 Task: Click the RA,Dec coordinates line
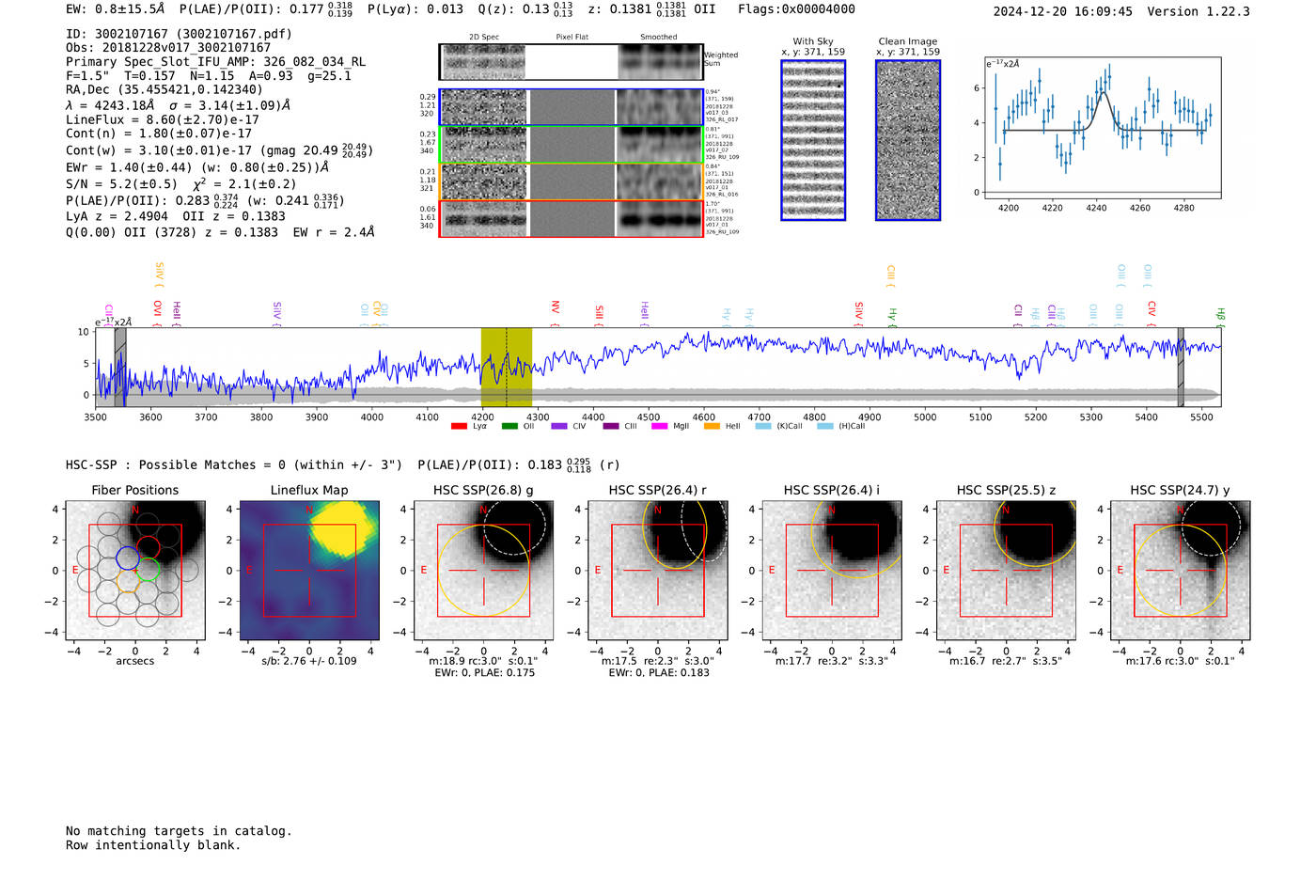(x=164, y=90)
